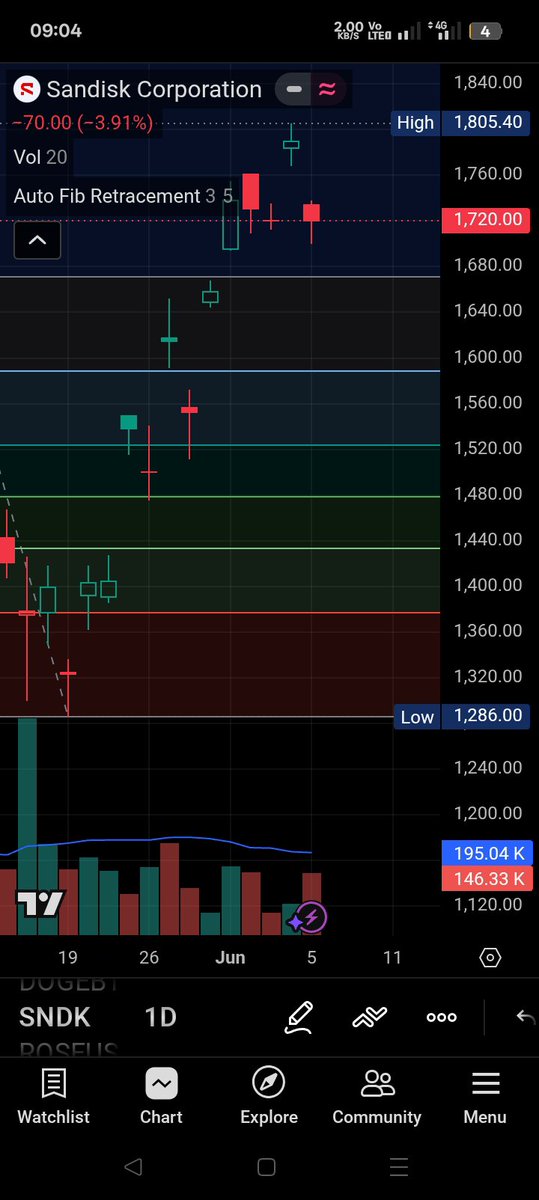
Task: Tap the notification count badge in status bar
Action: 485,31
